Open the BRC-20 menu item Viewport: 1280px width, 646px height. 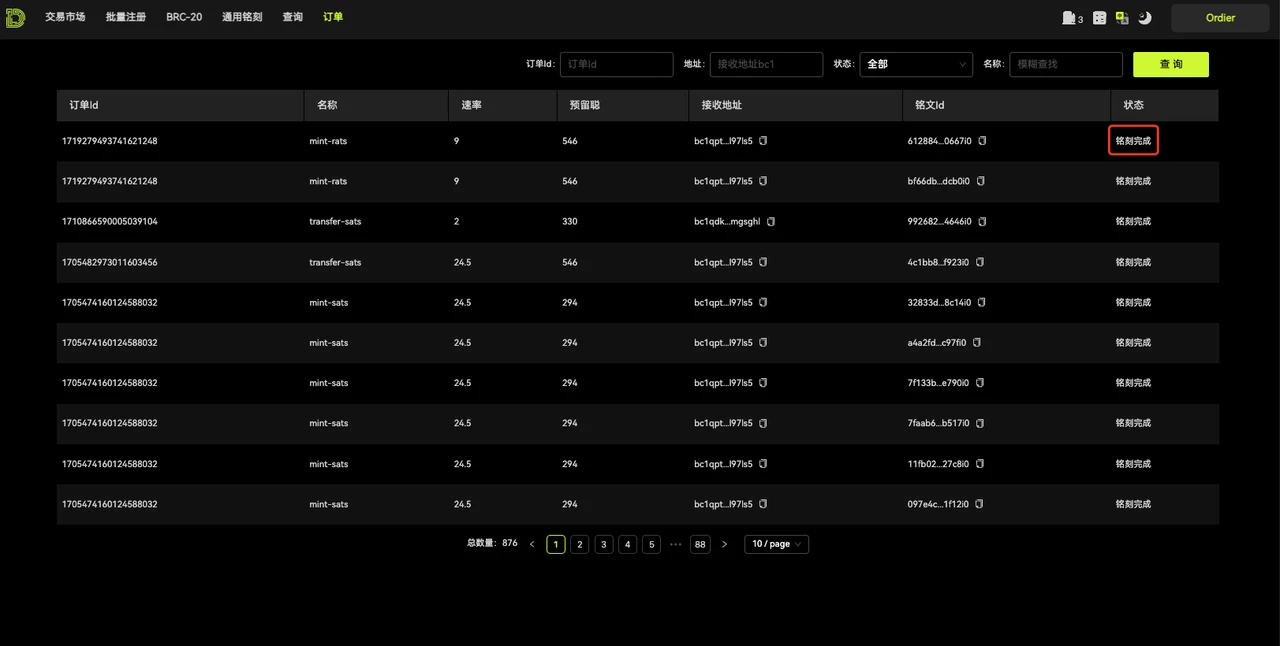(x=184, y=17)
